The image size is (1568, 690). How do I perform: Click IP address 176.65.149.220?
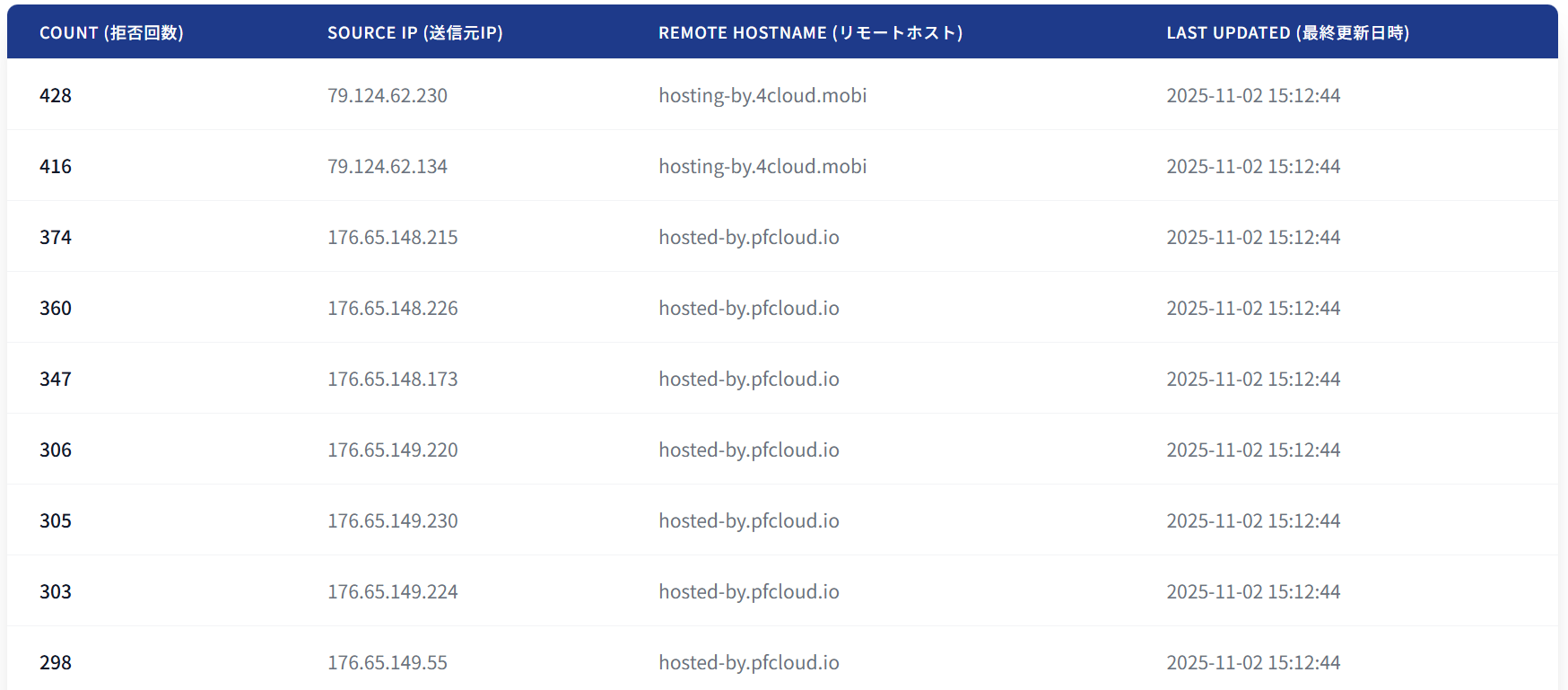tap(393, 450)
